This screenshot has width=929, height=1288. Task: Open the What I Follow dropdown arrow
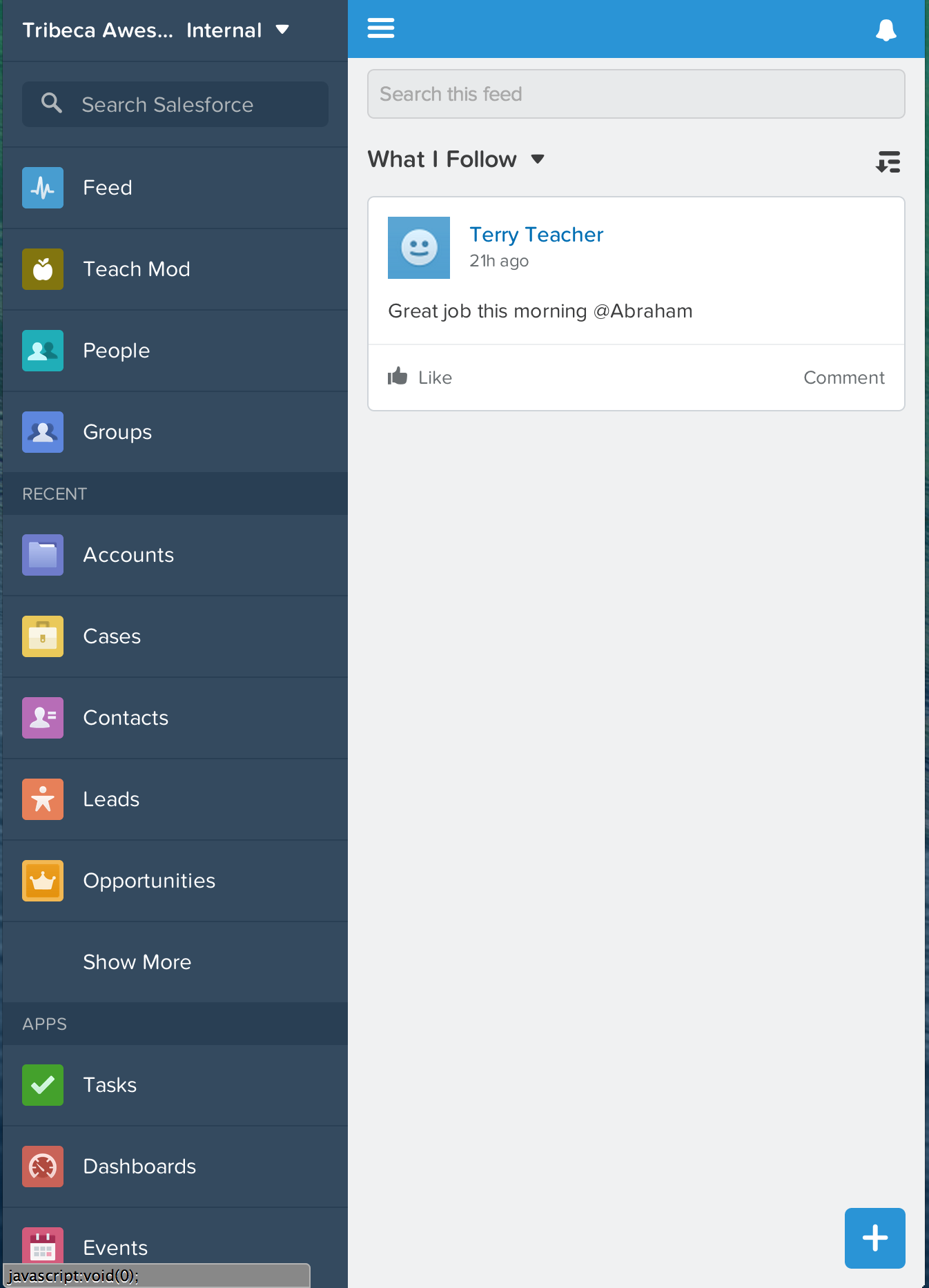(538, 159)
